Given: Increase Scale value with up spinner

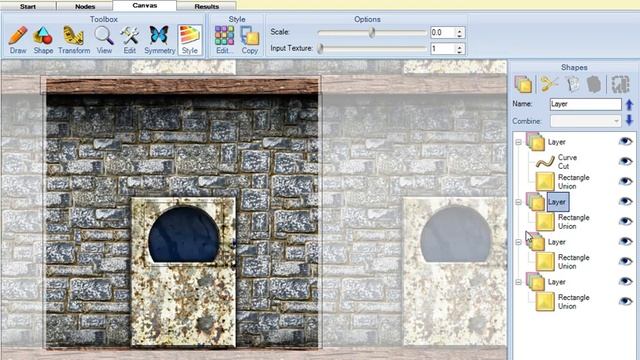Looking at the screenshot, I should click(x=460, y=30).
